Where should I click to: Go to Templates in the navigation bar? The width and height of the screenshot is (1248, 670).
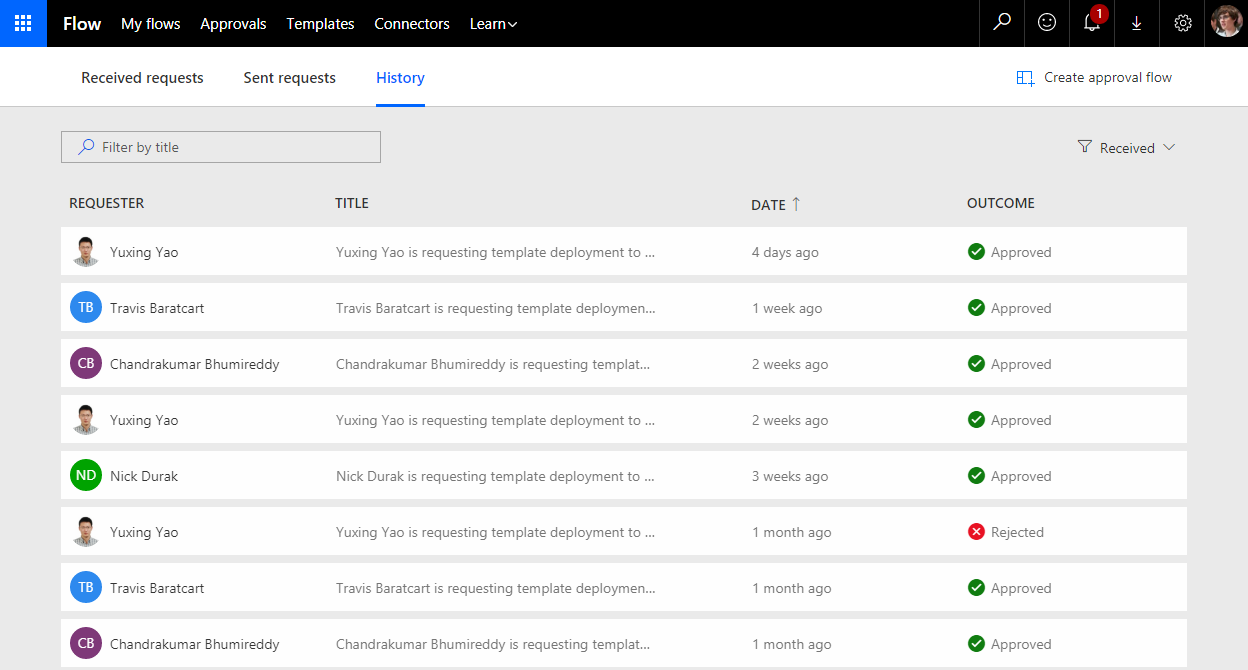[320, 24]
